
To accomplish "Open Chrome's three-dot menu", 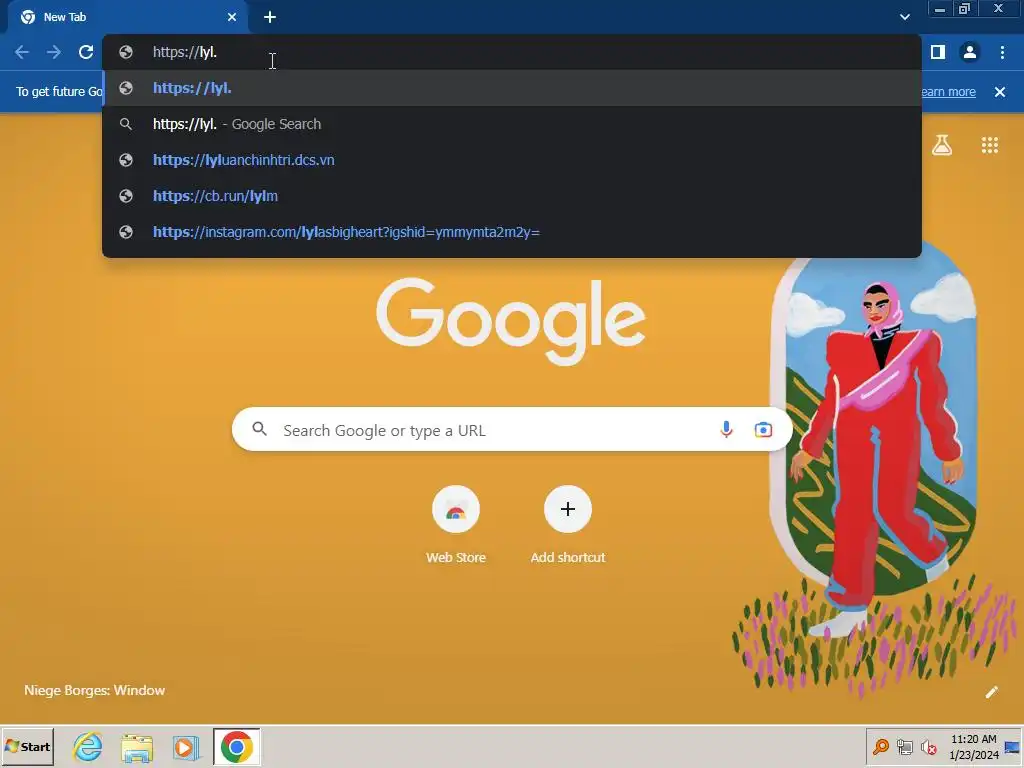I will click(1002, 52).
